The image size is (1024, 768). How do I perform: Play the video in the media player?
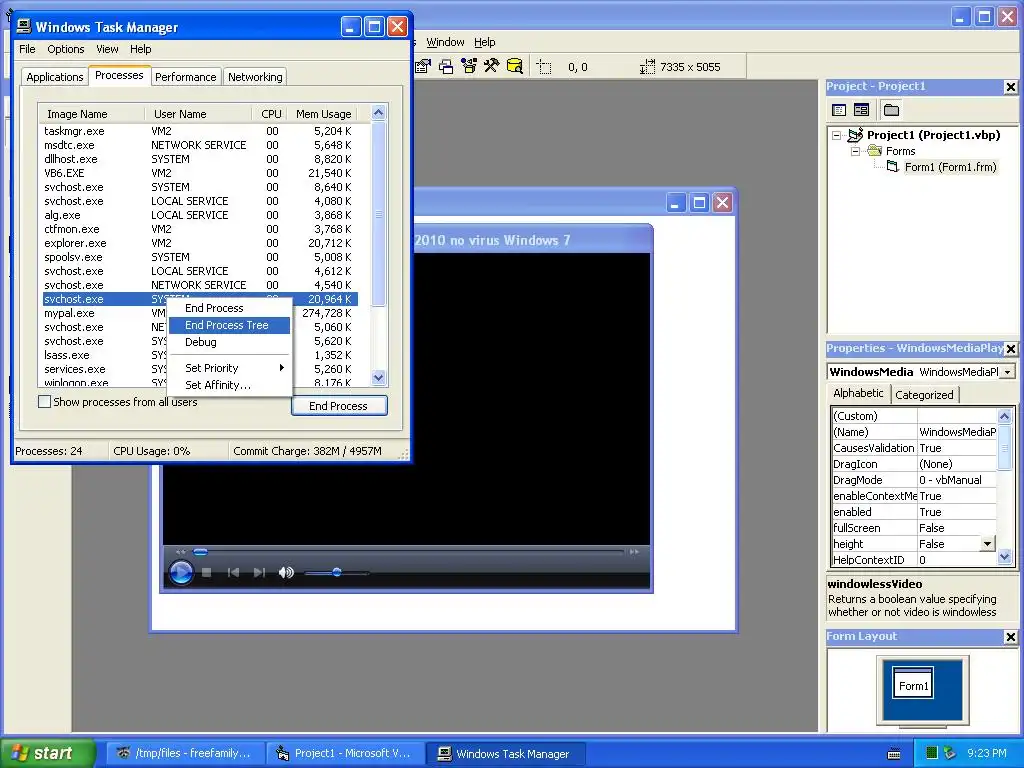point(181,573)
